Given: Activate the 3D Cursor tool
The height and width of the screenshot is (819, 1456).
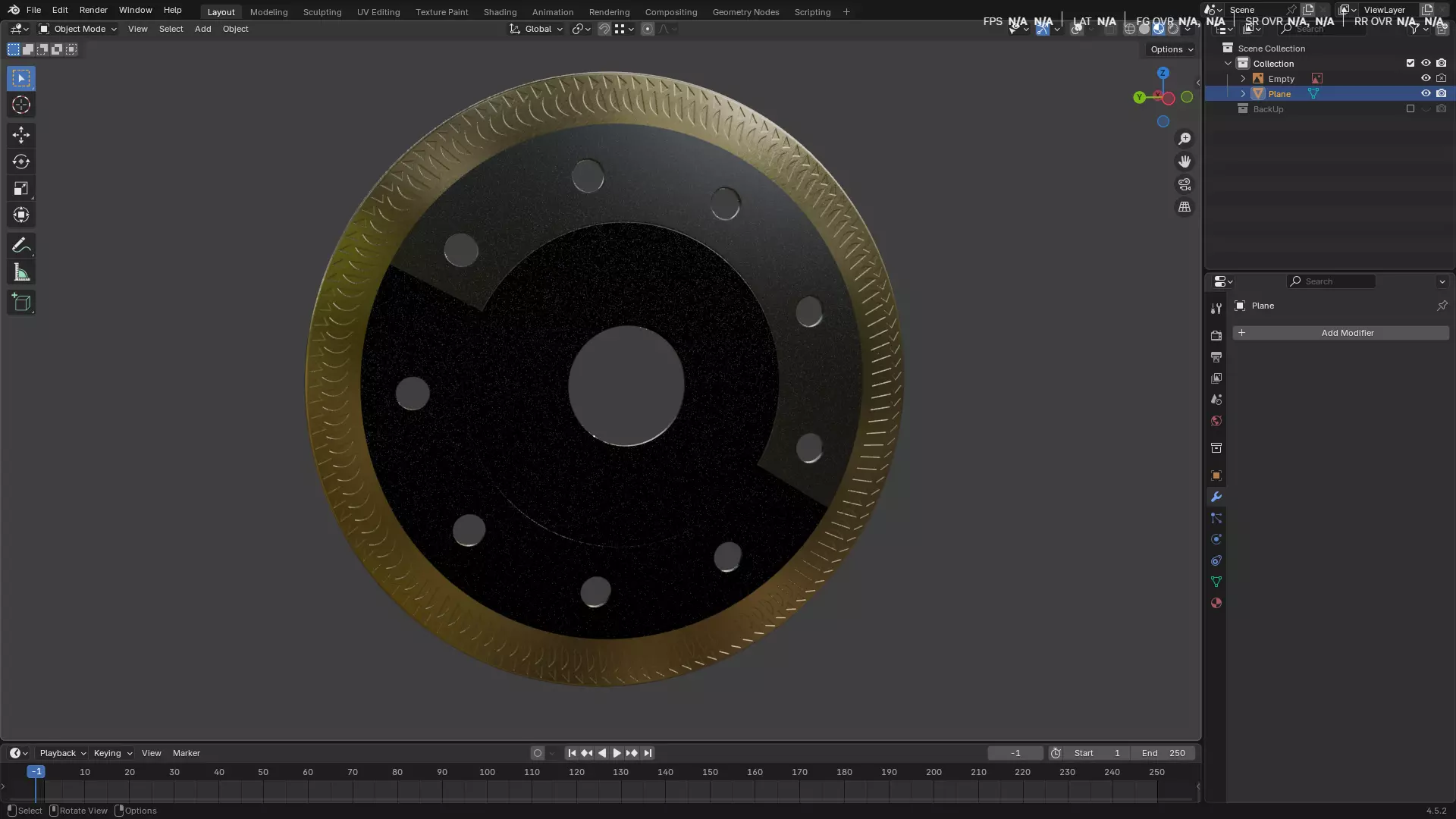Looking at the screenshot, I should 21,105.
